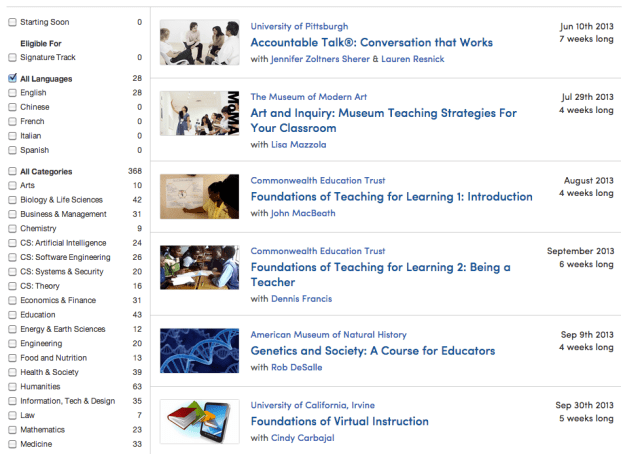The height and width of the screenshot is (454, 640).
Task: Uncheck the All Languages checkbox
Action: click(x=12, y=78)
